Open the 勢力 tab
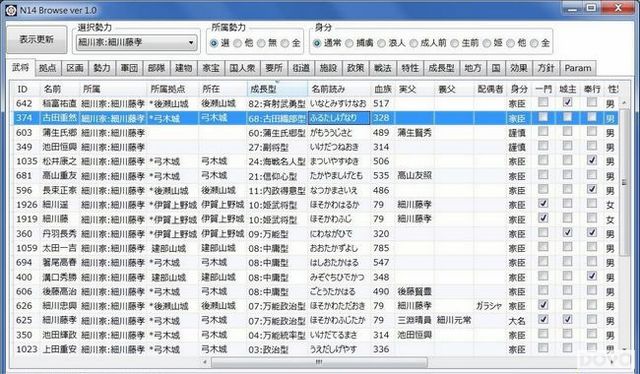This screenshot has width=640, height=374. tap(102, 68)
